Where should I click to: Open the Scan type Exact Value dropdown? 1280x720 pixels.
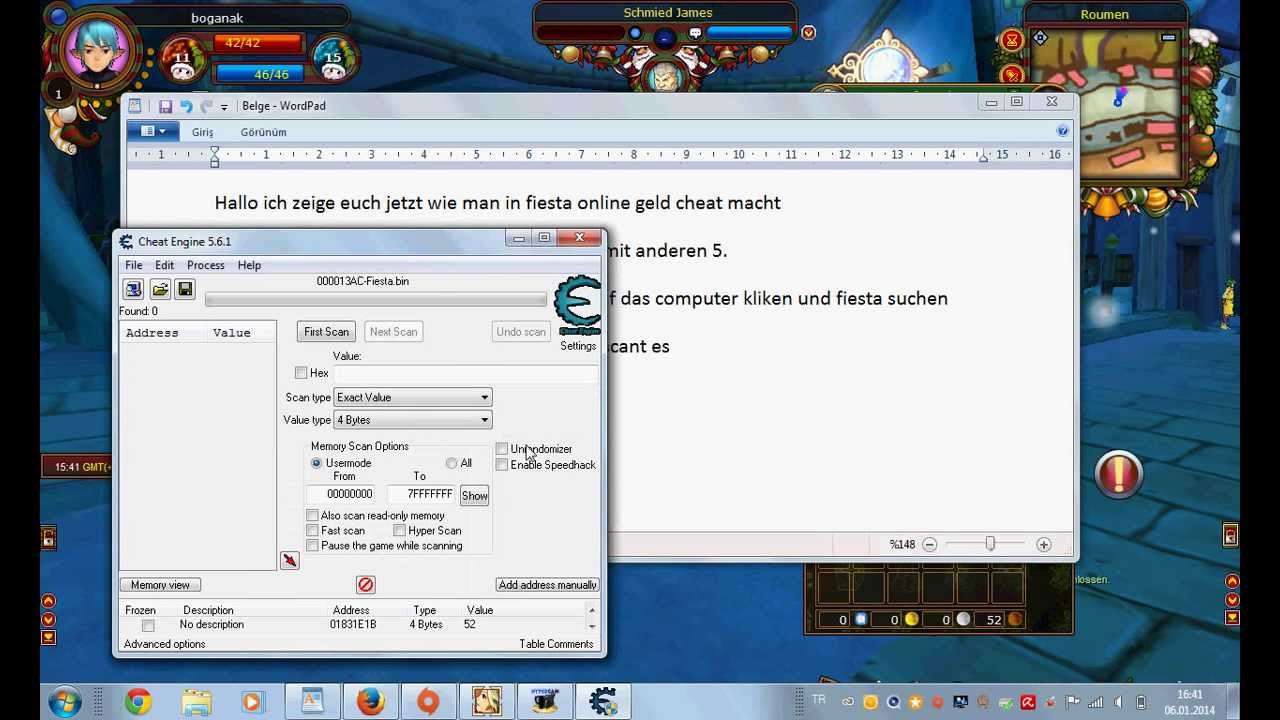pos(412,398)
